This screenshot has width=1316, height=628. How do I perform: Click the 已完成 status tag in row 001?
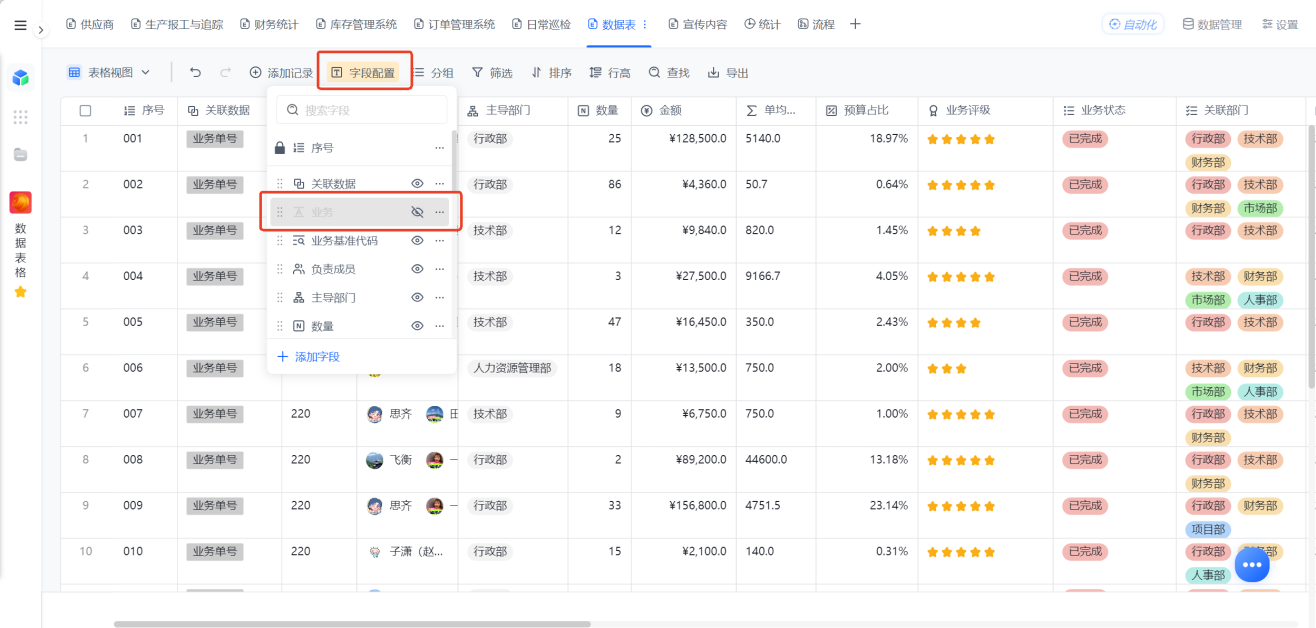(1085, 139)
